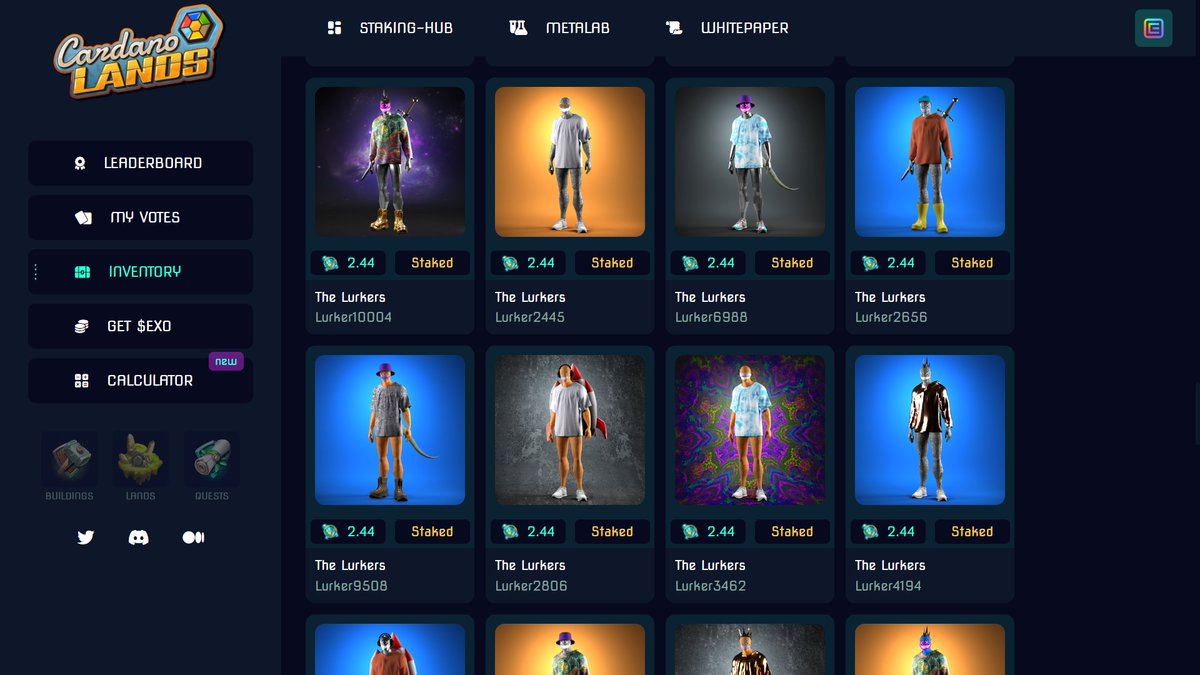Click the new badge on Calculator
This screenshot has height=675, width=1200.
click(226, 361)
